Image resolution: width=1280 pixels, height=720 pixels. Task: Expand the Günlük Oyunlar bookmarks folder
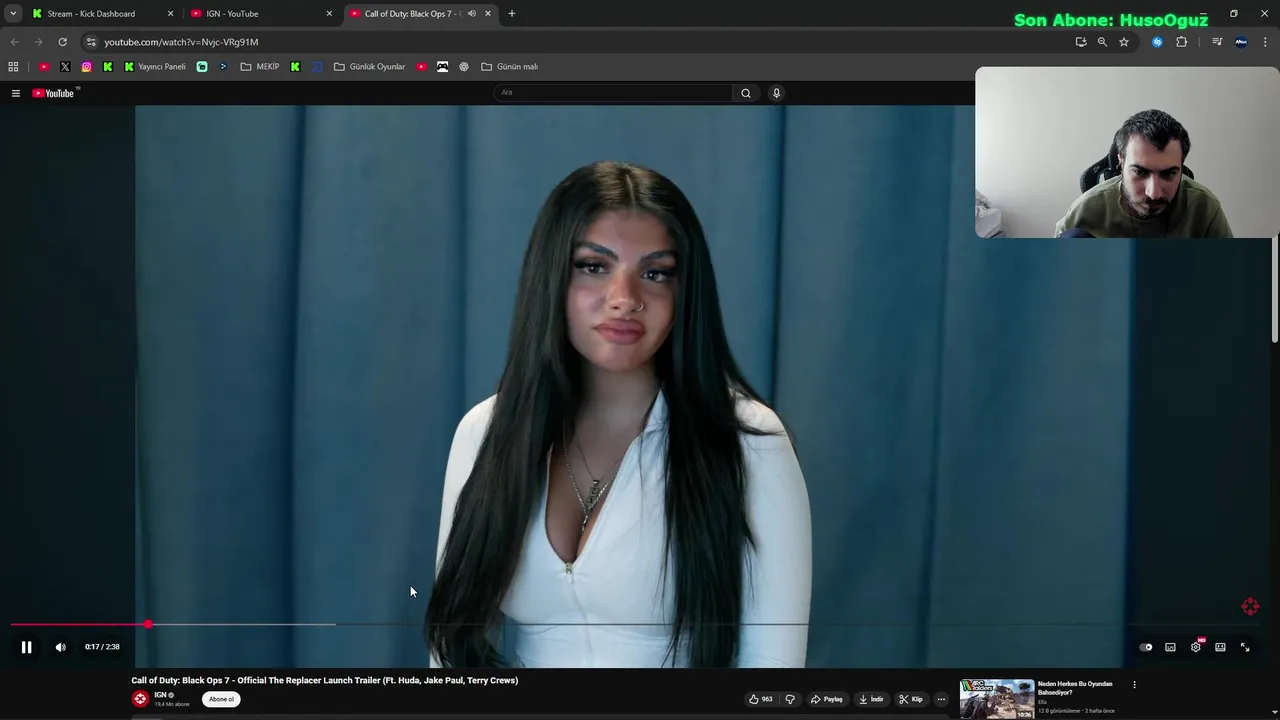point(370,67)
